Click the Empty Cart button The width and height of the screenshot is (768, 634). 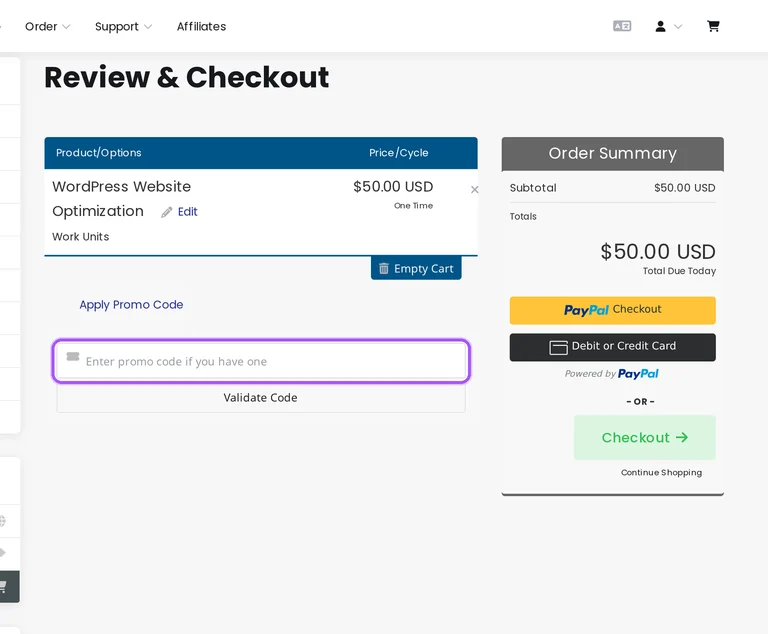(416, 268)
